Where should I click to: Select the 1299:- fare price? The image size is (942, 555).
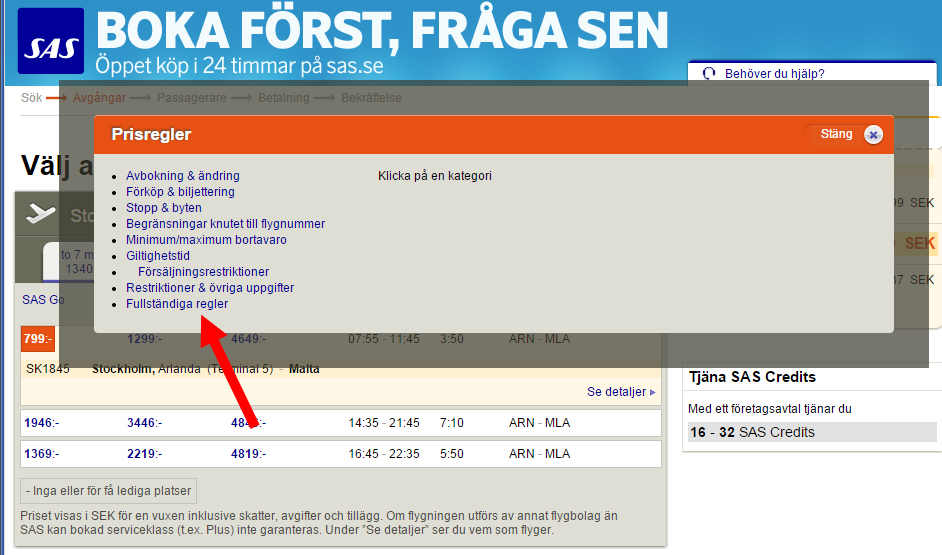tap(144, 339)
